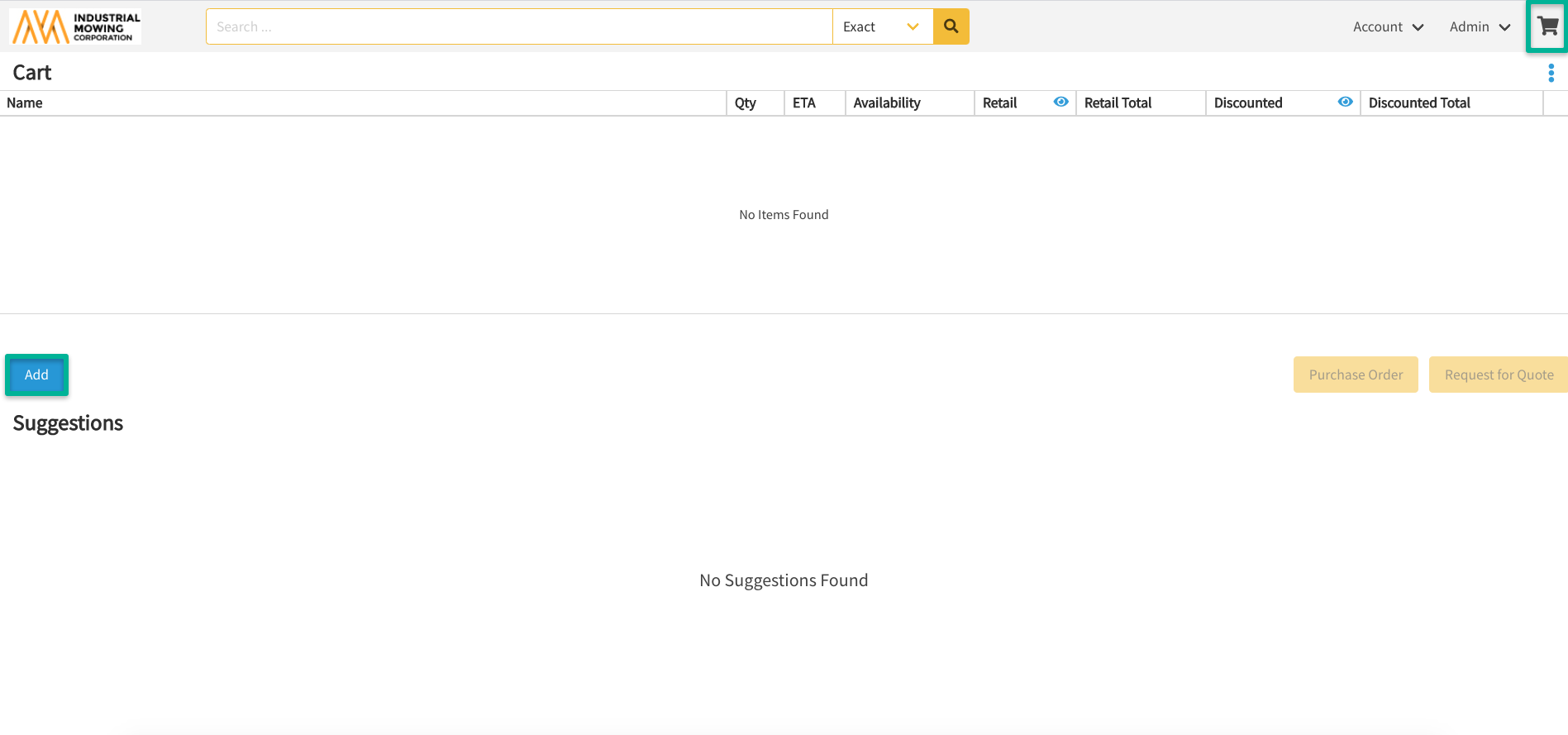Click the Retail Total column header
Screen dimensions: 1568x735
[1118, 103]
